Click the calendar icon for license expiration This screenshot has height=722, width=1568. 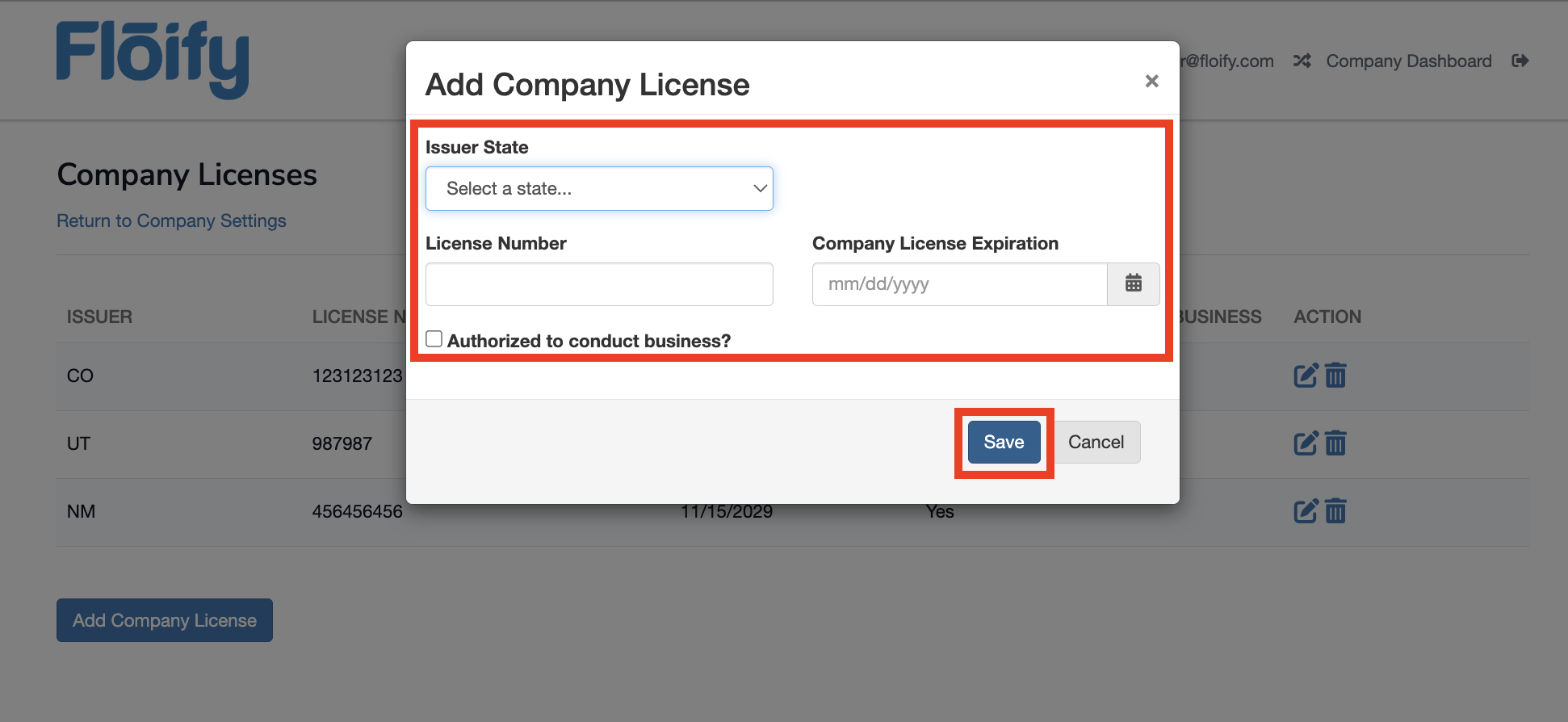pyautogui.click(x=1133, y=283)
